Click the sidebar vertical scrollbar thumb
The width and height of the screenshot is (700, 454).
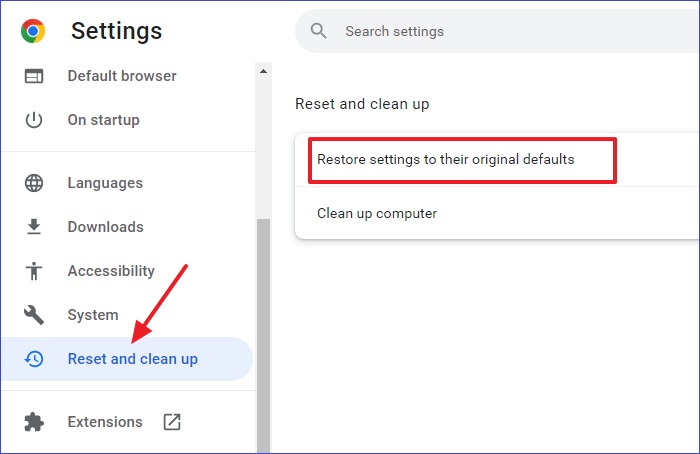click(264, 330)
